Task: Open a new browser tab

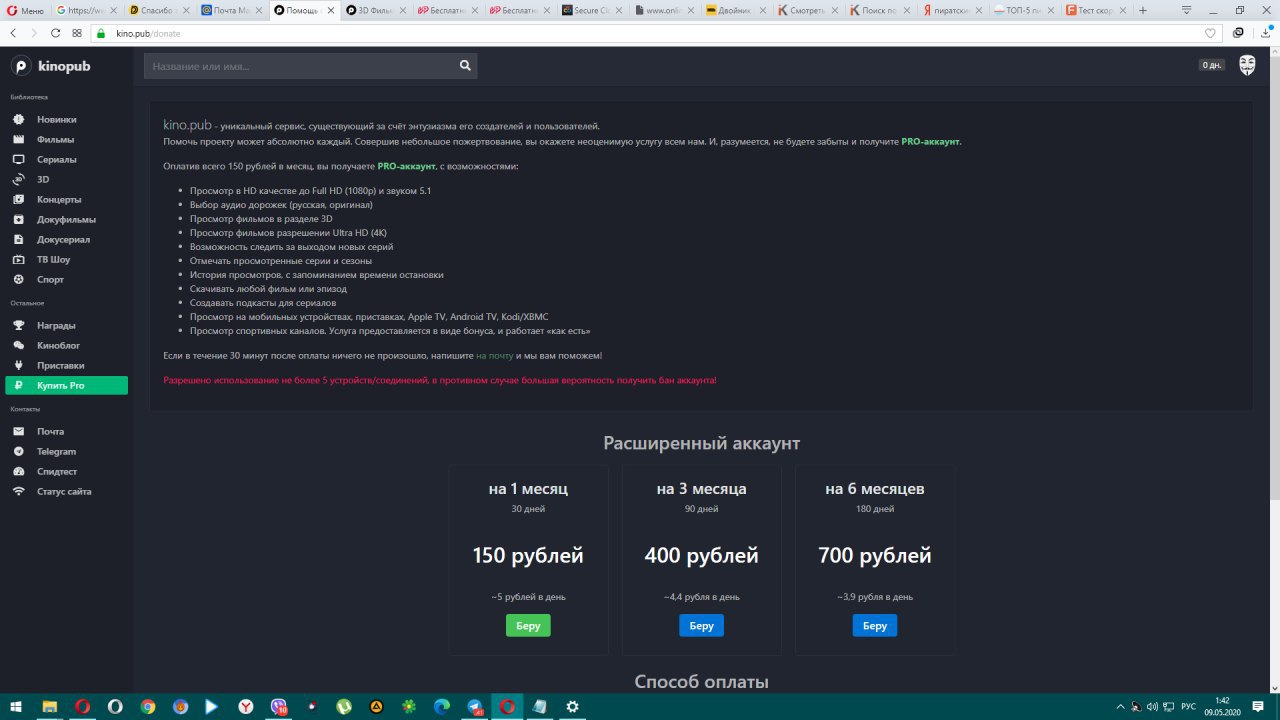Action: tap(1143, 10)
